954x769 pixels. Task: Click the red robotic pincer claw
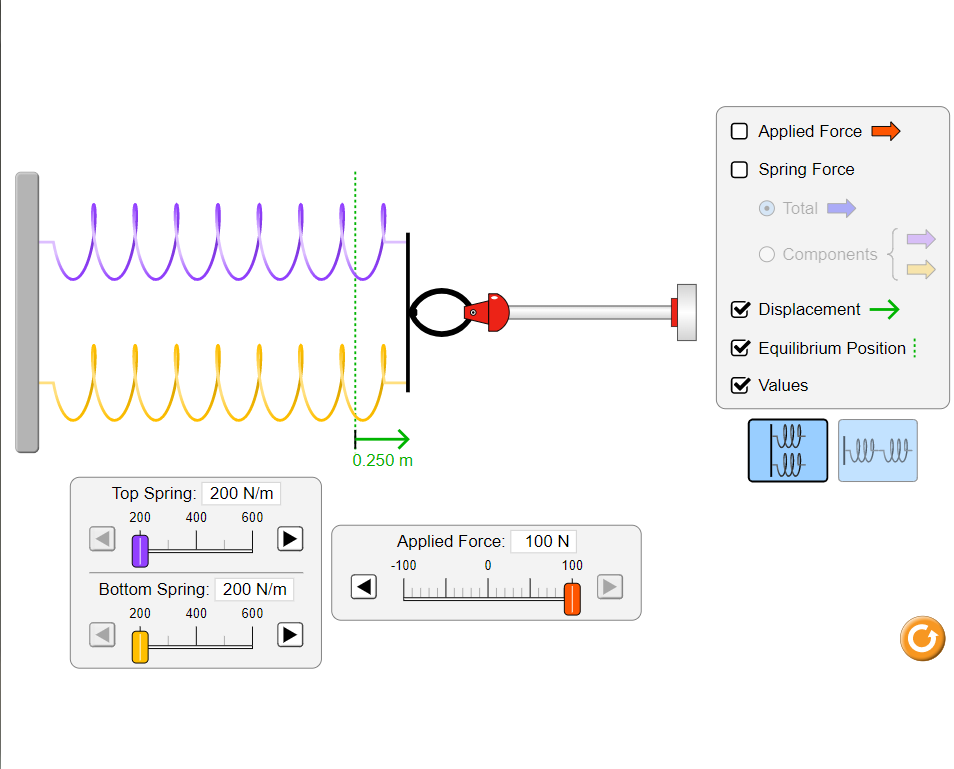pyautogui.click(x=486, y=312)
